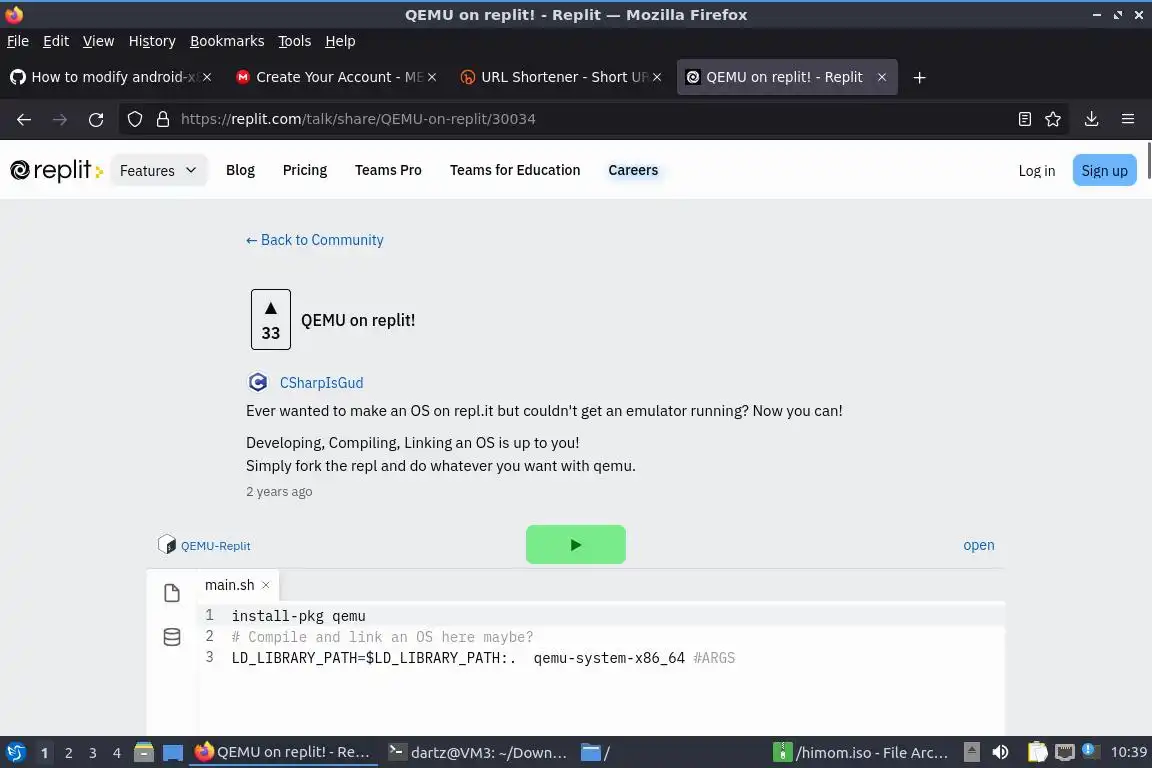1152x768 pixels.
Task: Open himom.iso File Archiver taskbar entry
Action: tap(861, 752)
